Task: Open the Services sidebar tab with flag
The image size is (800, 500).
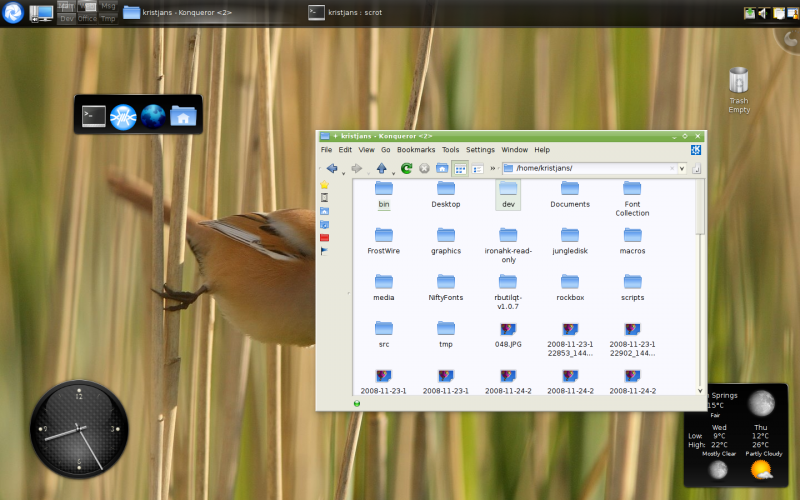Action: (x=324, y=251)
